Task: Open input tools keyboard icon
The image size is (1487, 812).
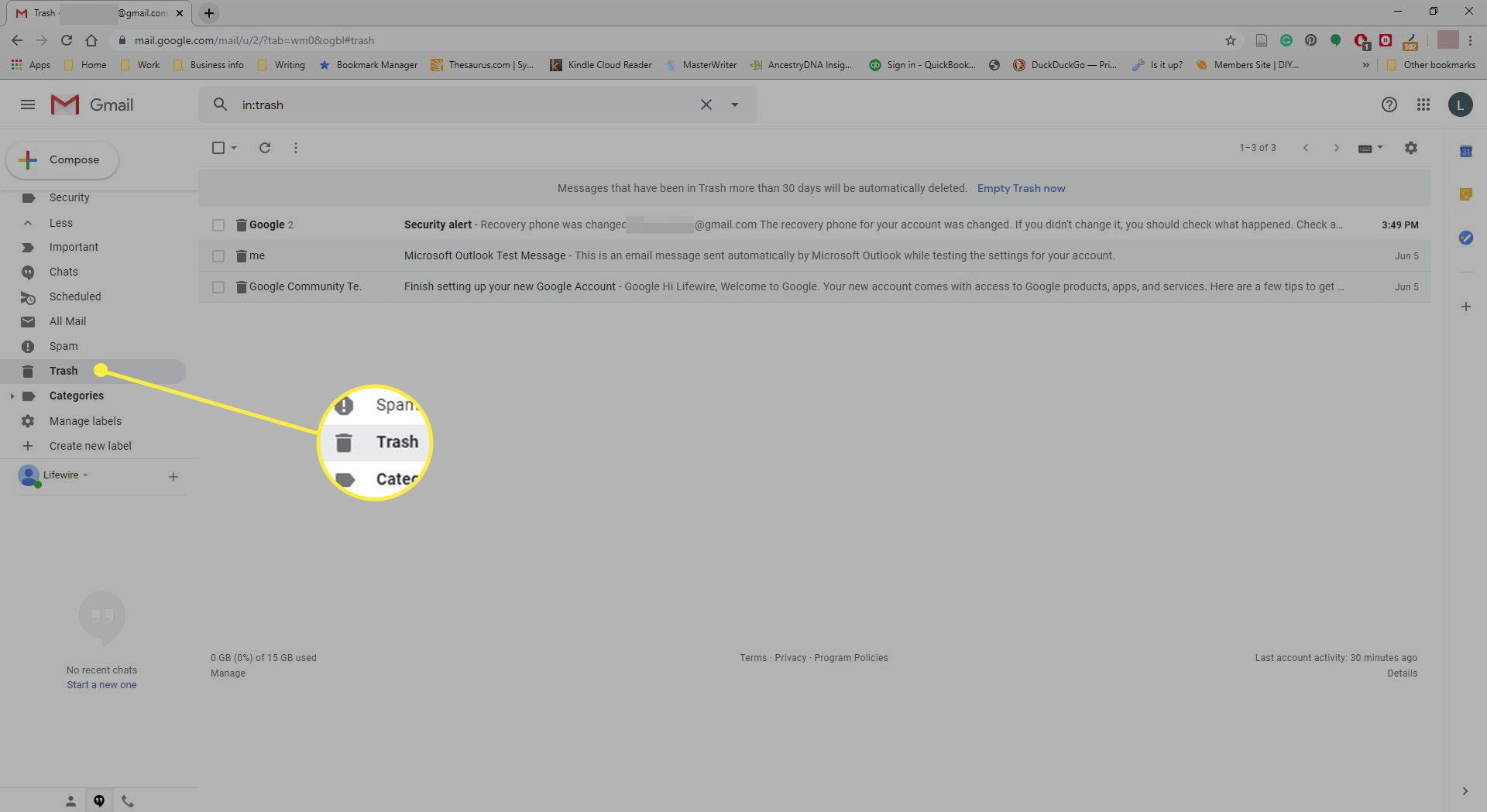Action: [1365, 148]
